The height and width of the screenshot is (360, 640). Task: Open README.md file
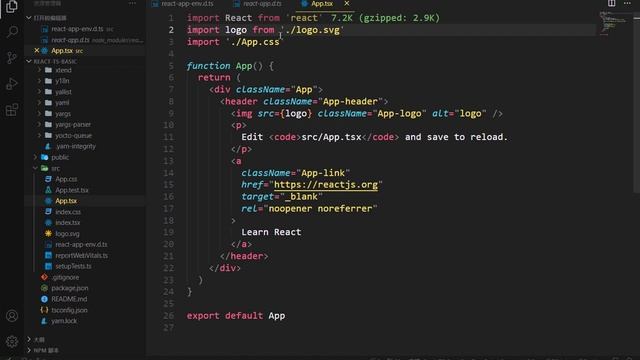coord(69,299)
